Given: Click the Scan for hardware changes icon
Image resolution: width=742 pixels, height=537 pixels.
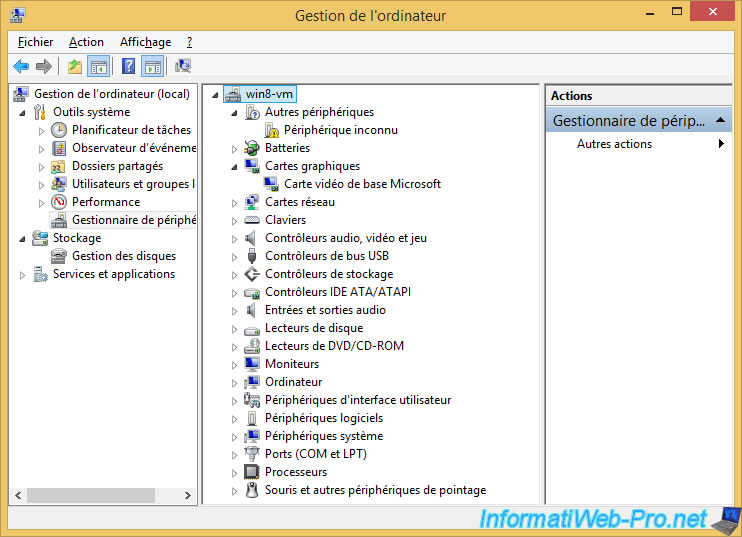Looking at the screenshot, I should tap(183, 67).
